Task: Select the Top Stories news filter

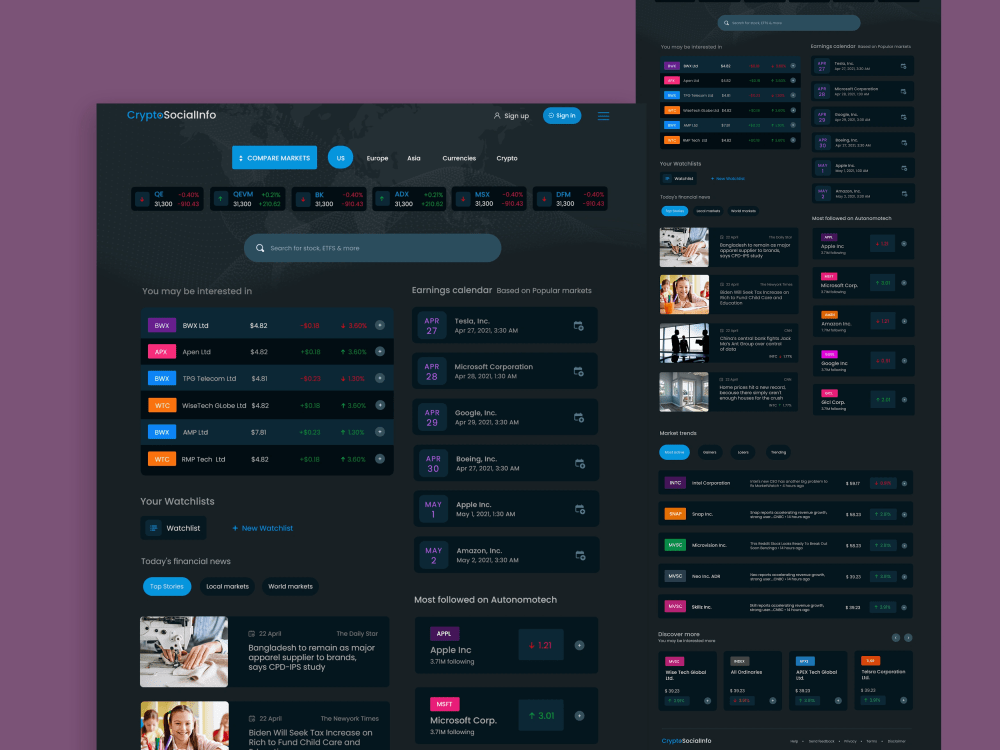Action: tap(167, 586)
